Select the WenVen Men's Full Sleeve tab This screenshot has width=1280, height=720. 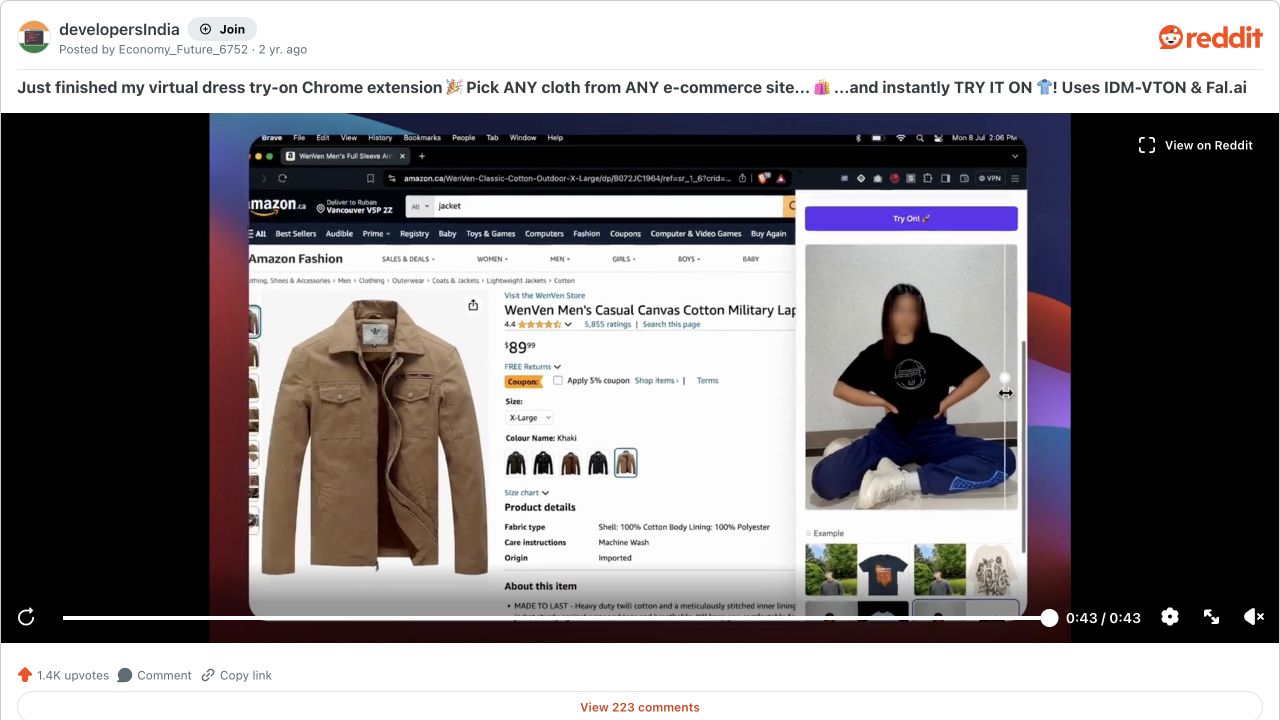[344, 156]
